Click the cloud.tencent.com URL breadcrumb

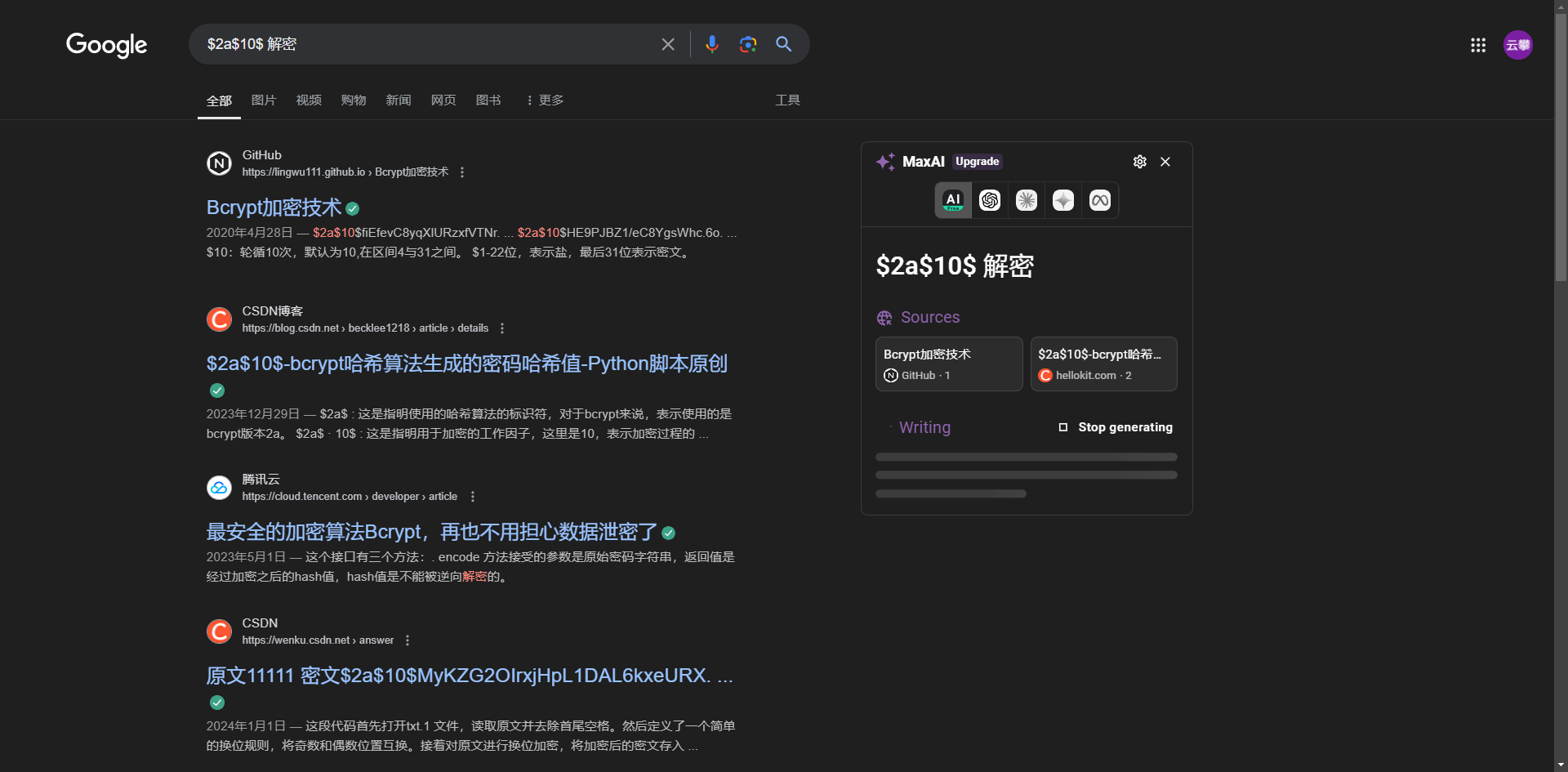(x=350, y=497)
